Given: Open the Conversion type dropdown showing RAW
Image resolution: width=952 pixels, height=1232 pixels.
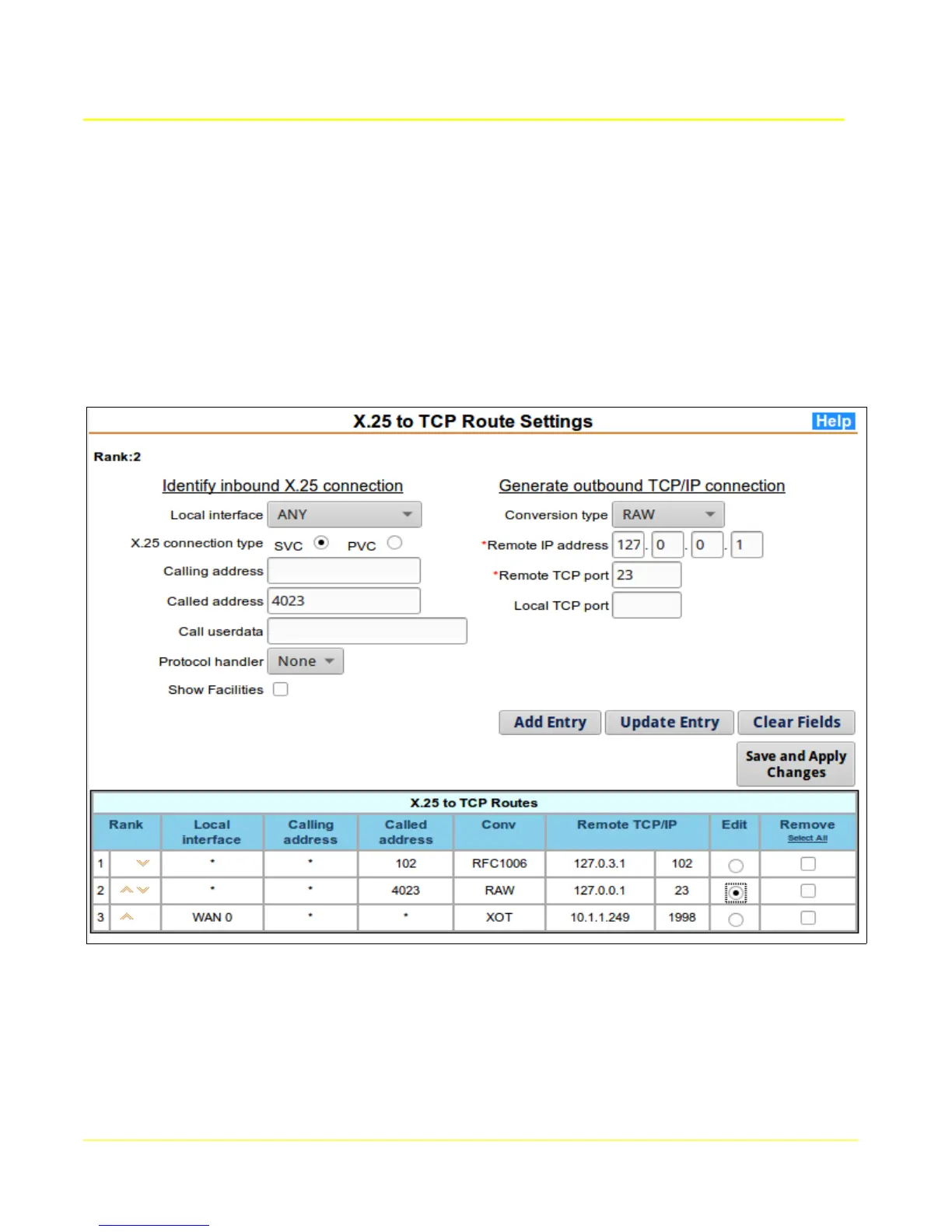Looking at the screenshot, I should tap(668, 514).
